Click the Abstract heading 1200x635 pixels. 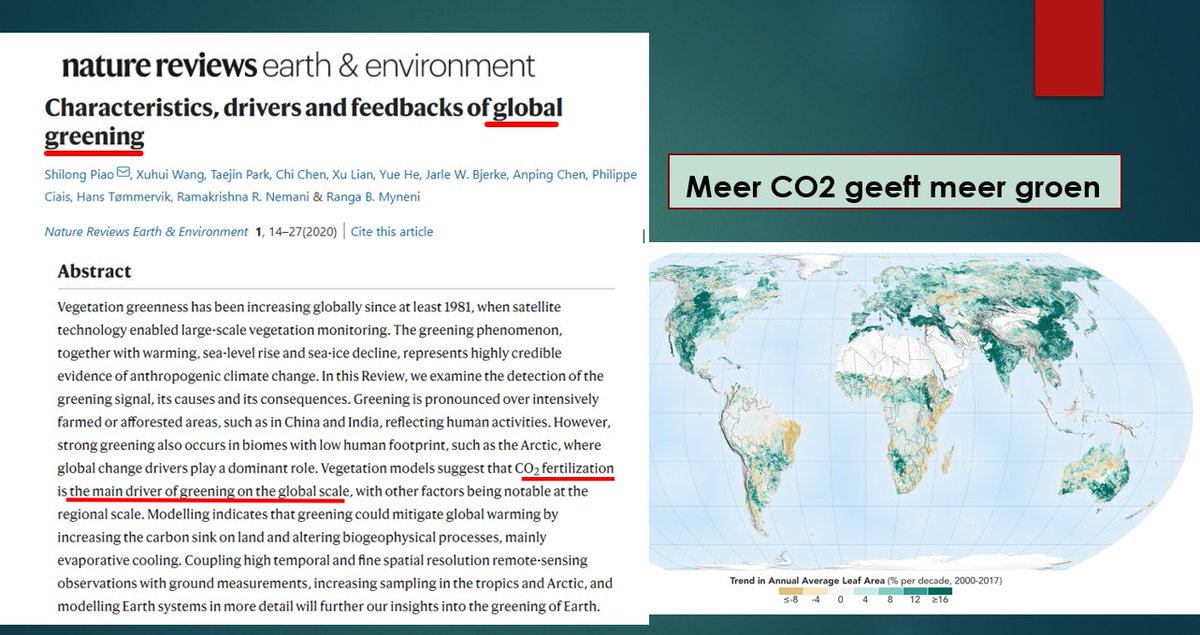[x=94, y=271]
